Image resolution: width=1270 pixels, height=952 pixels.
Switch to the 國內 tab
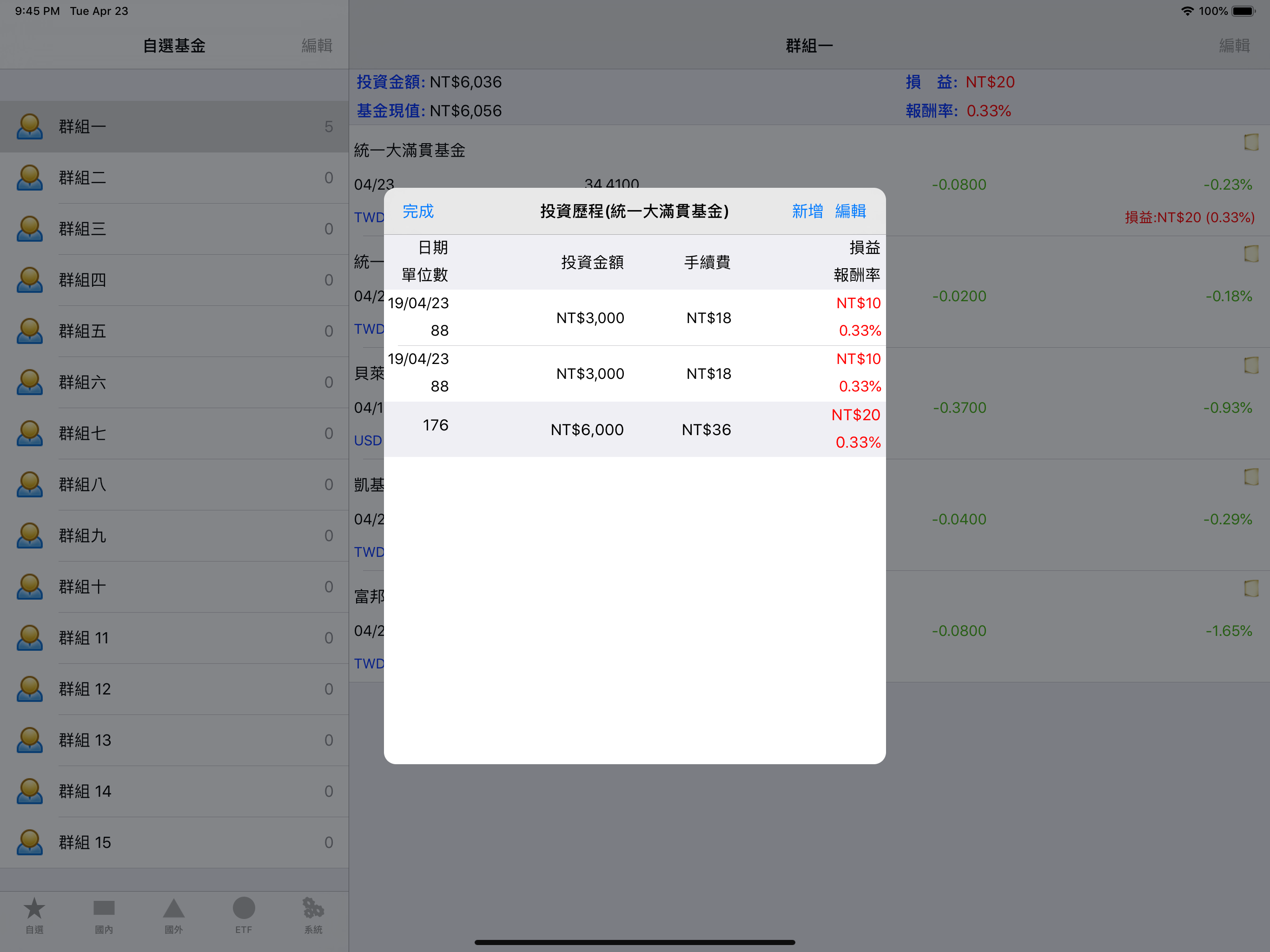click(104, 915)
